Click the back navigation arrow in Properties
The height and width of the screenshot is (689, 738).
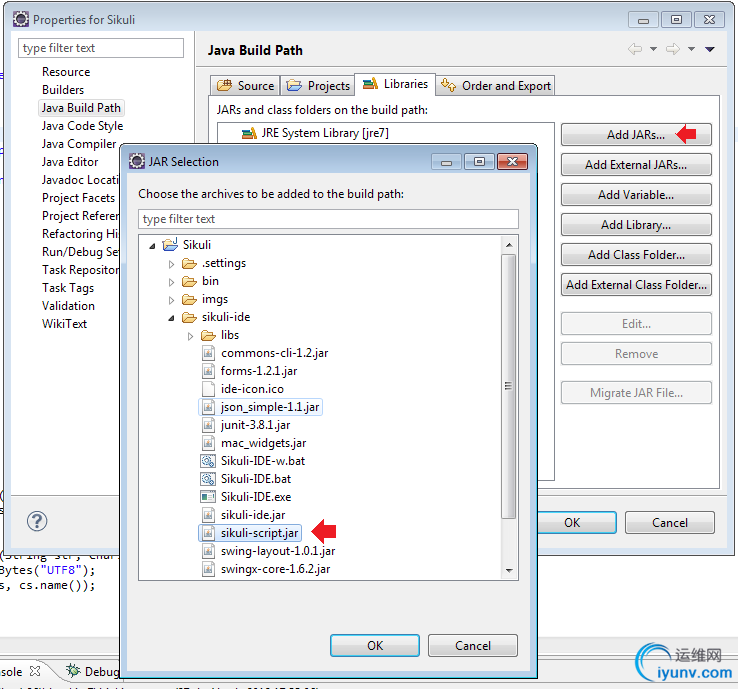(635, 49)
